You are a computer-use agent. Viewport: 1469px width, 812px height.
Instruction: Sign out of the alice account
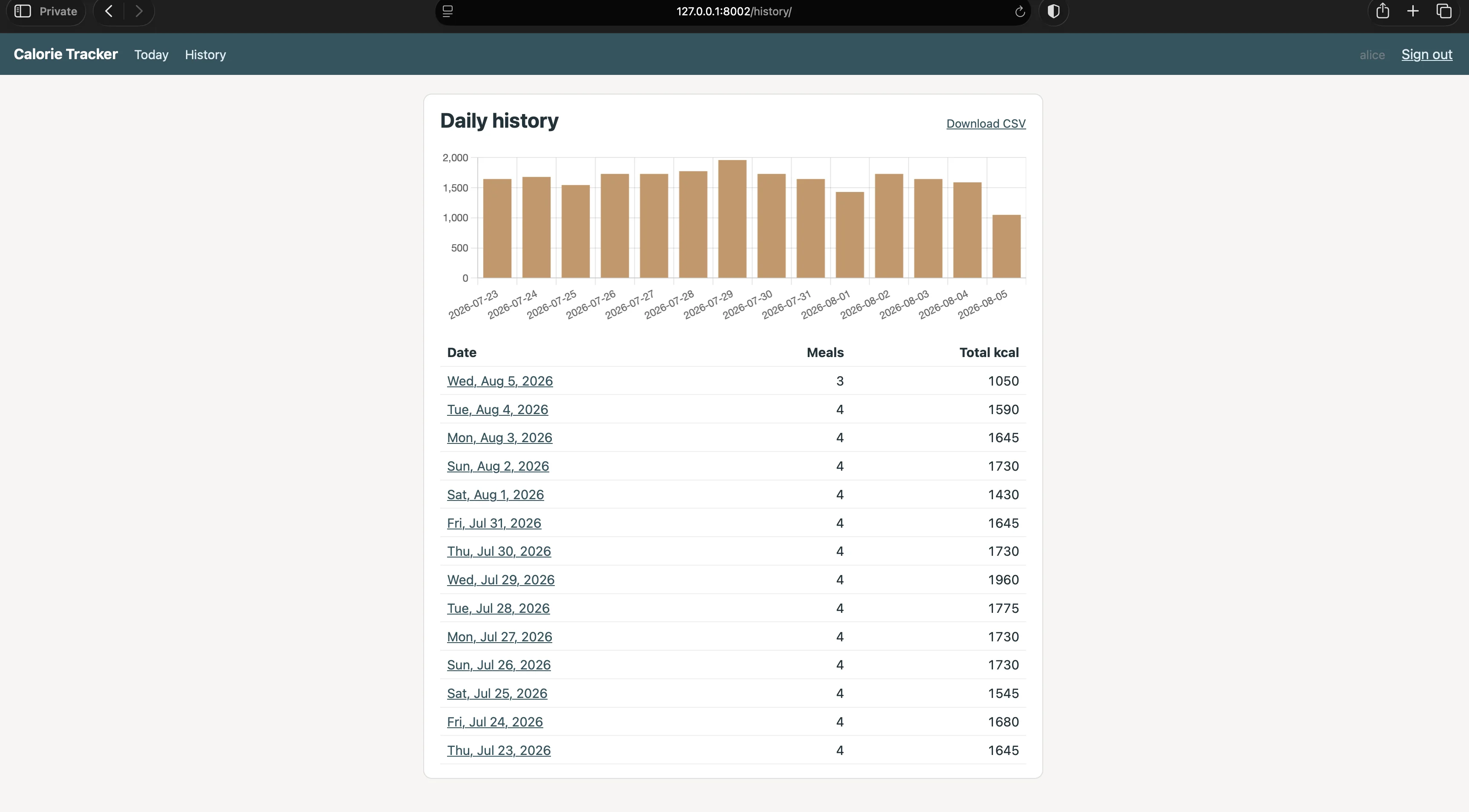pyautogui.click(x=1427, y=54)
